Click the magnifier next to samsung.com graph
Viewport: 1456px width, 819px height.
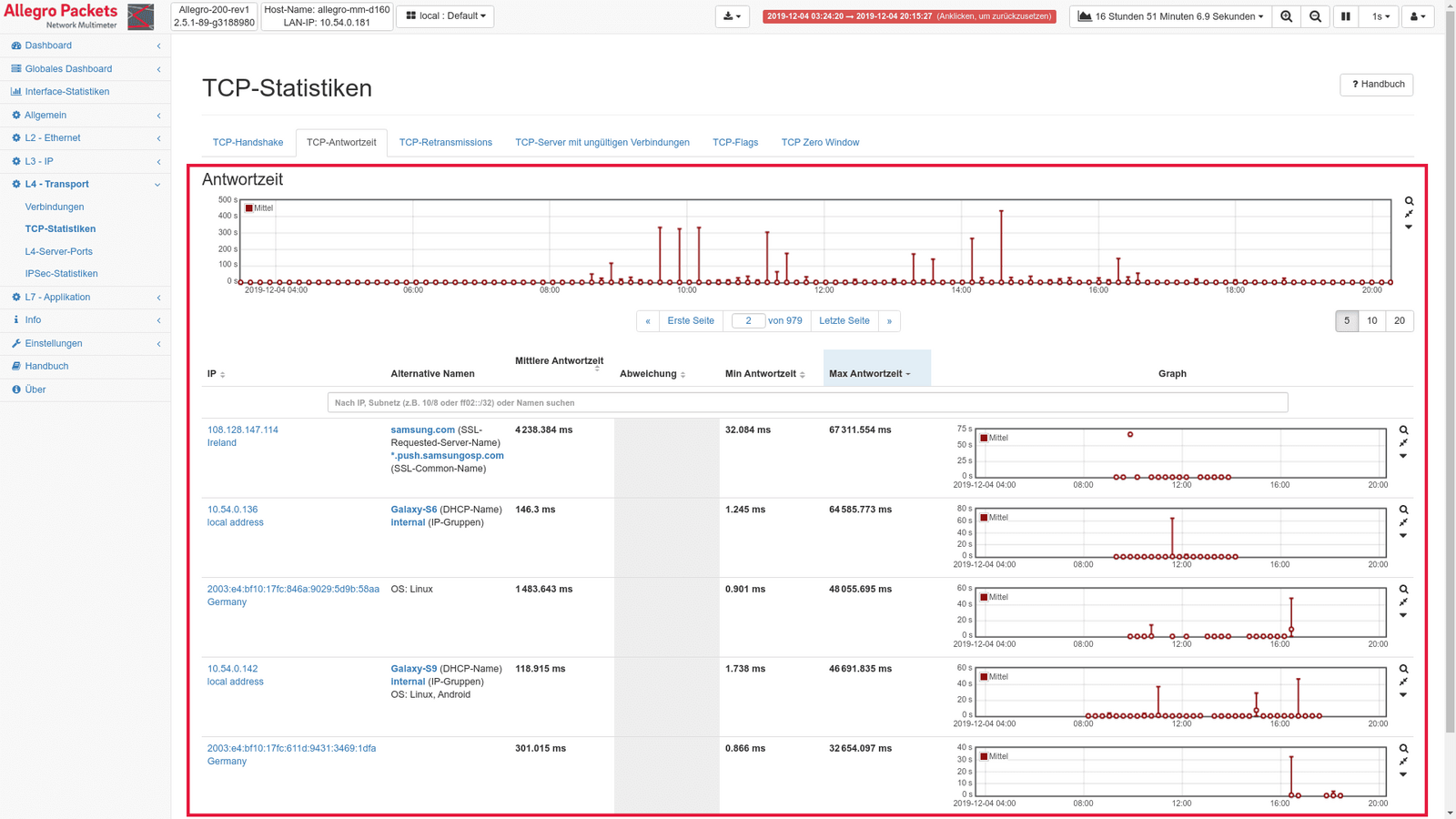point(1403,430)
